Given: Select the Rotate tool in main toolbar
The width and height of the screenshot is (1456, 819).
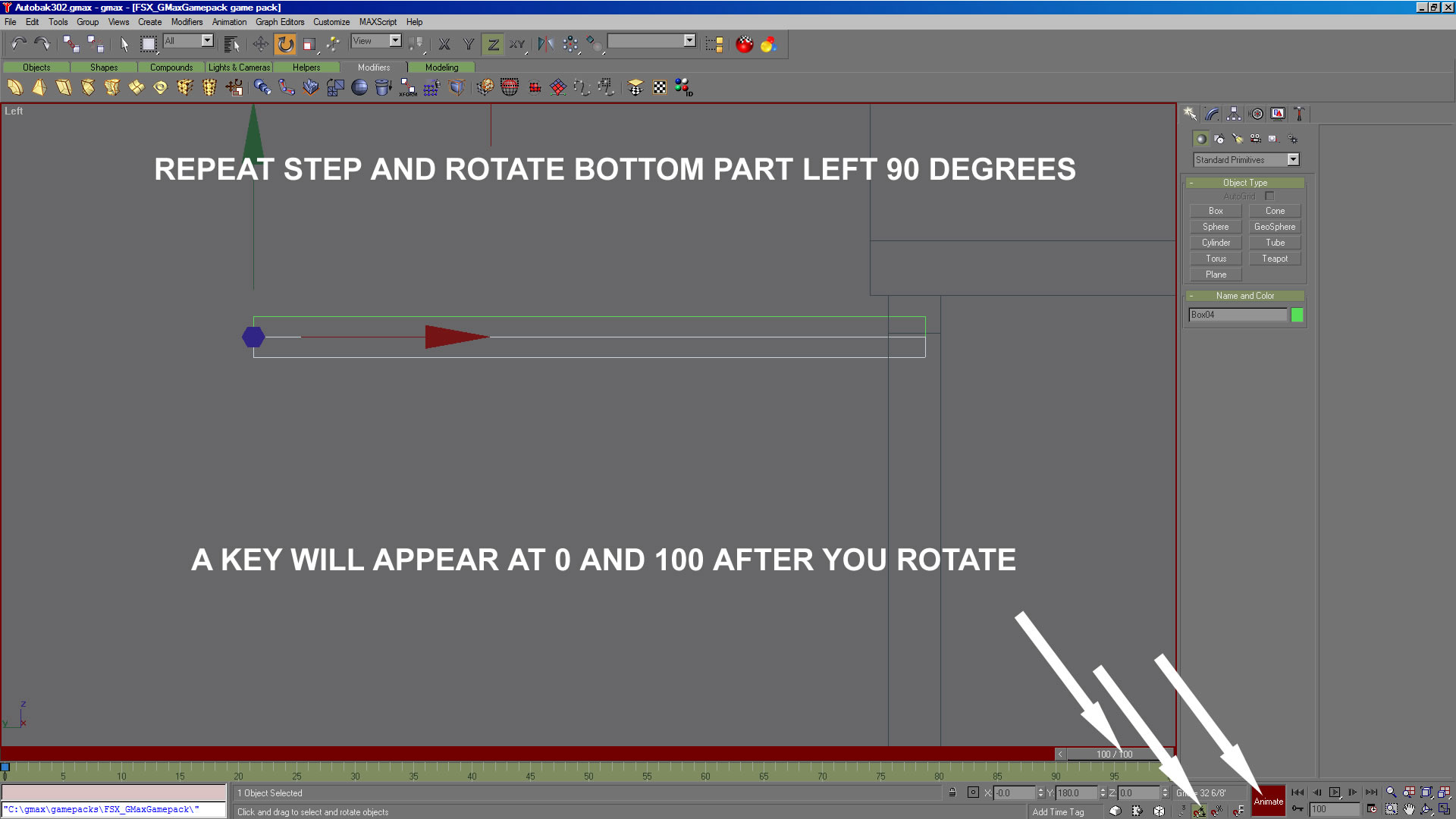Looking at the screenshot, I should pyautogui.click(x=285, y=45).
